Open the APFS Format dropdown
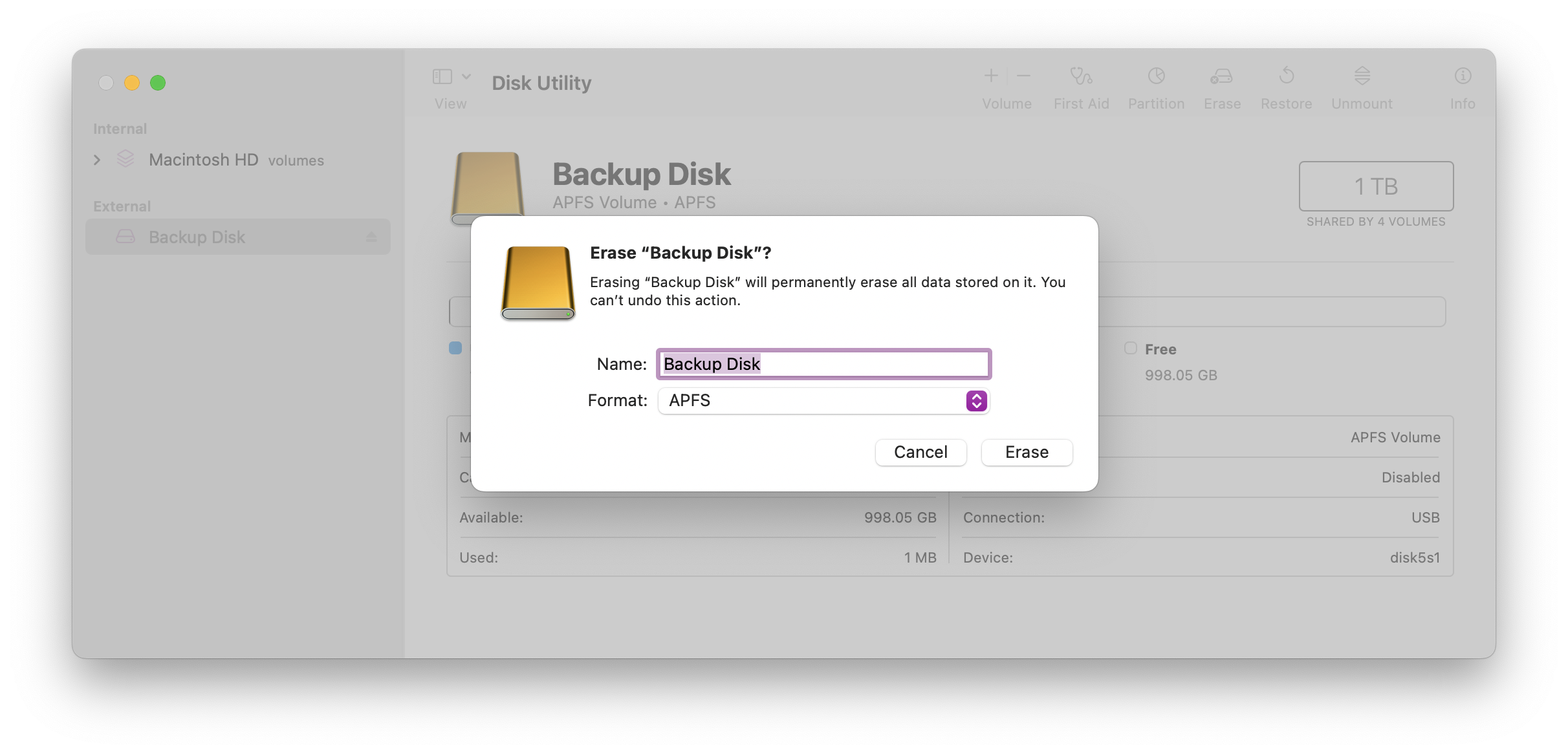1568x754 pixels. [x=823, y=401]
